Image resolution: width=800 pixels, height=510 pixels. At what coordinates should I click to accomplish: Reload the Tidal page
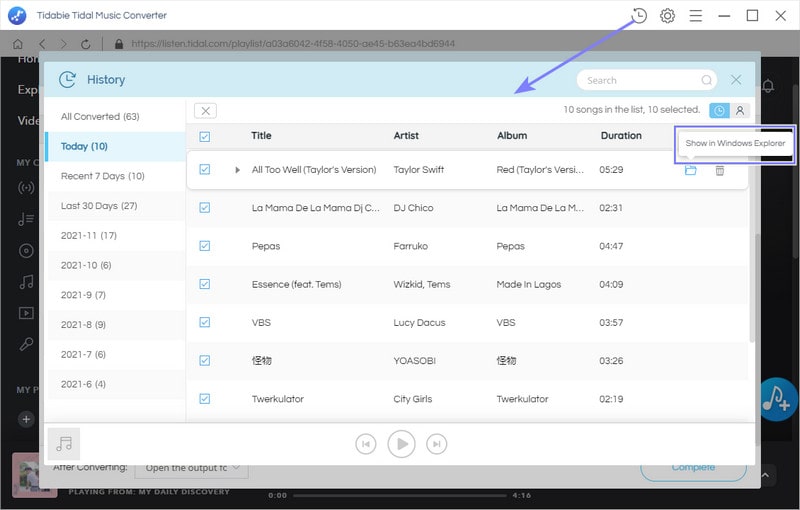click(x=86, y=44)
